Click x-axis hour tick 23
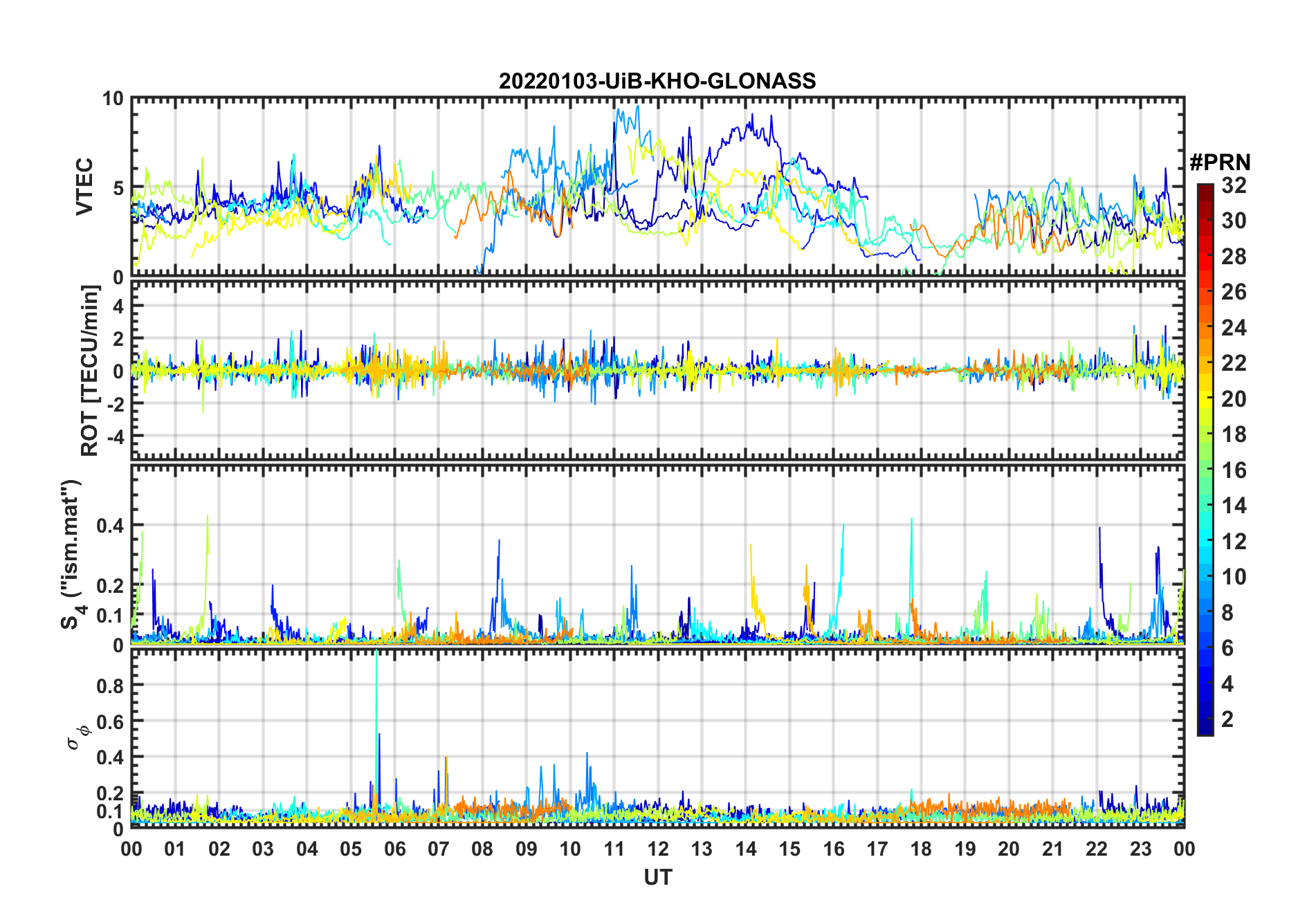The height and width of the screenshot is (920, 1316). click(x=1140, y=848)
